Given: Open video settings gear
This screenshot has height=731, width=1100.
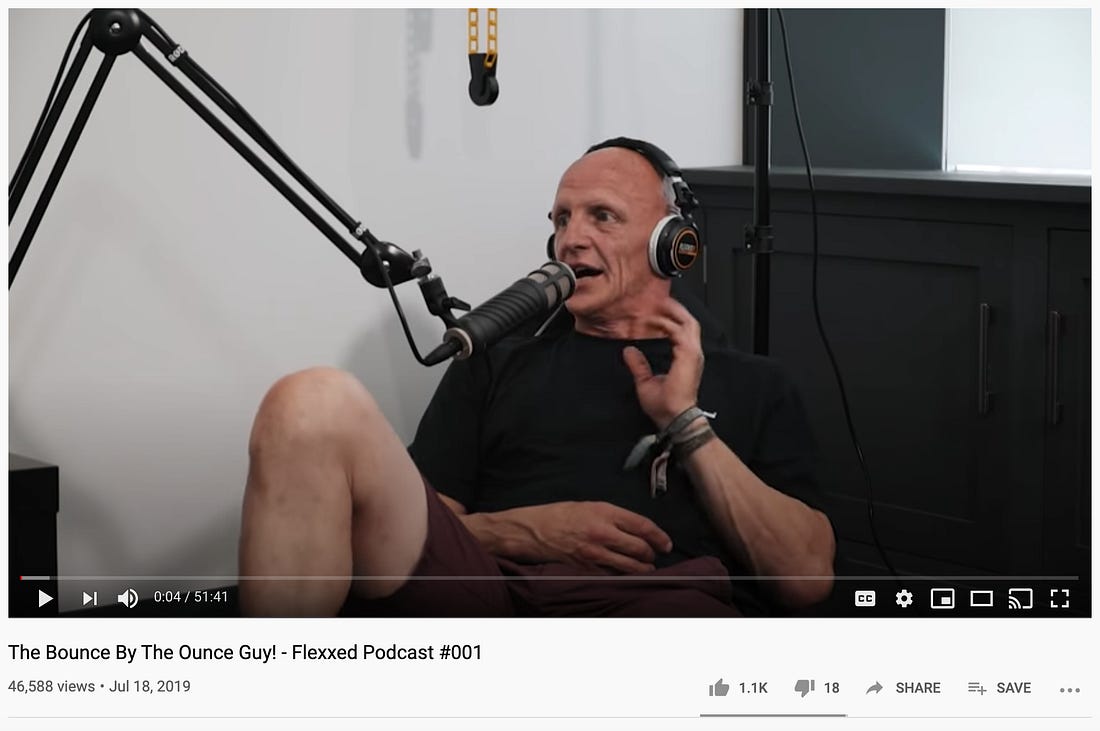Looking at the screenshot, I should [x=904, y=598].
